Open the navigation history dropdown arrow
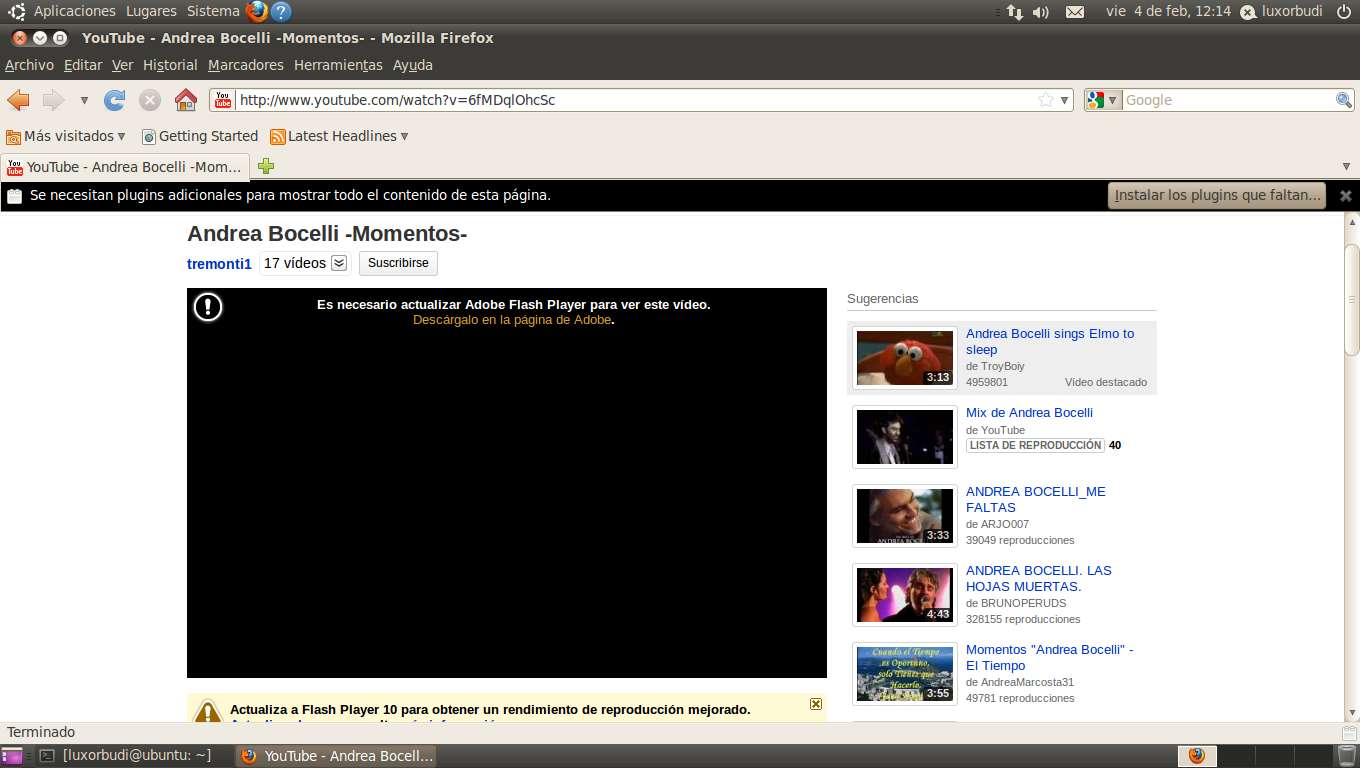Image resolution: width=1360 pixels, height=768 pixels. tap(84, 100)
